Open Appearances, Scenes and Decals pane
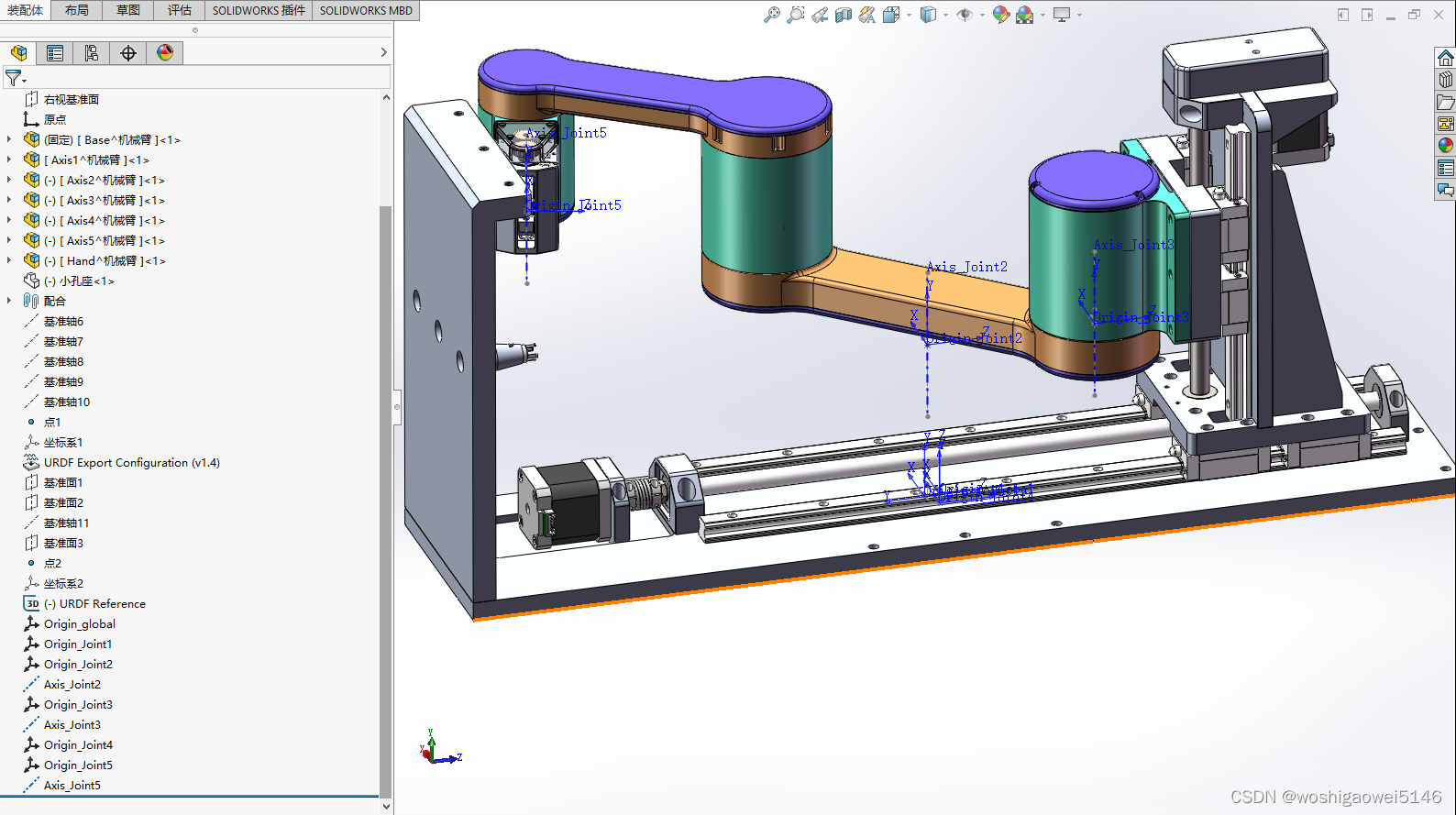This screenshot has height=815, width=1456. 1446,146
